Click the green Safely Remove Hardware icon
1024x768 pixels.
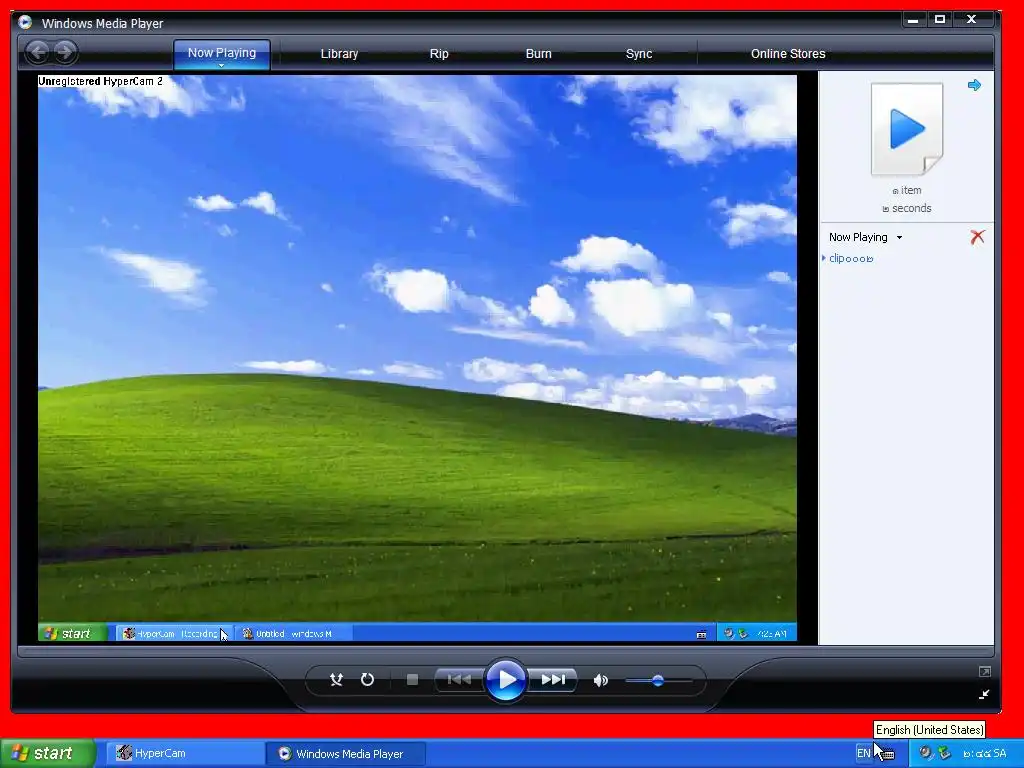[944, 753]
